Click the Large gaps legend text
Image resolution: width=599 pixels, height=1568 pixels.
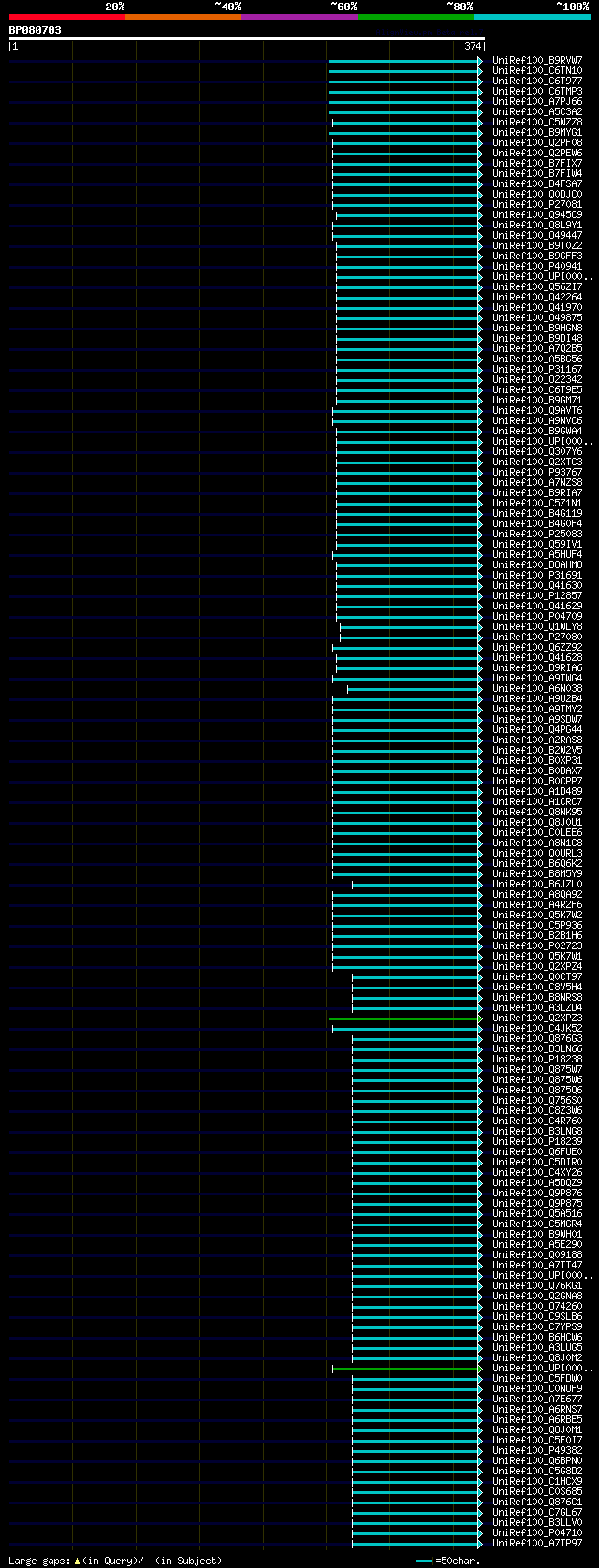[115, 1561]
